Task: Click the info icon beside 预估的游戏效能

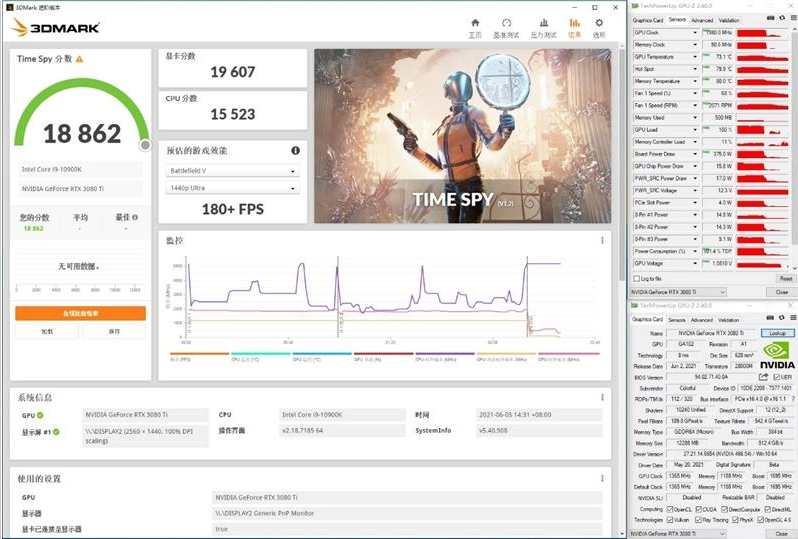Action: tap(296, 150)
